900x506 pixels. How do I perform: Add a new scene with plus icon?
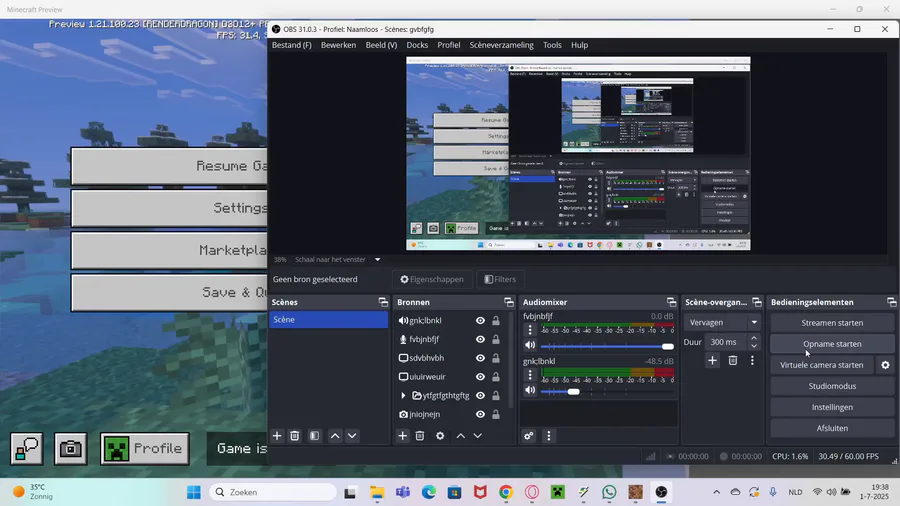tap(277, 436)
